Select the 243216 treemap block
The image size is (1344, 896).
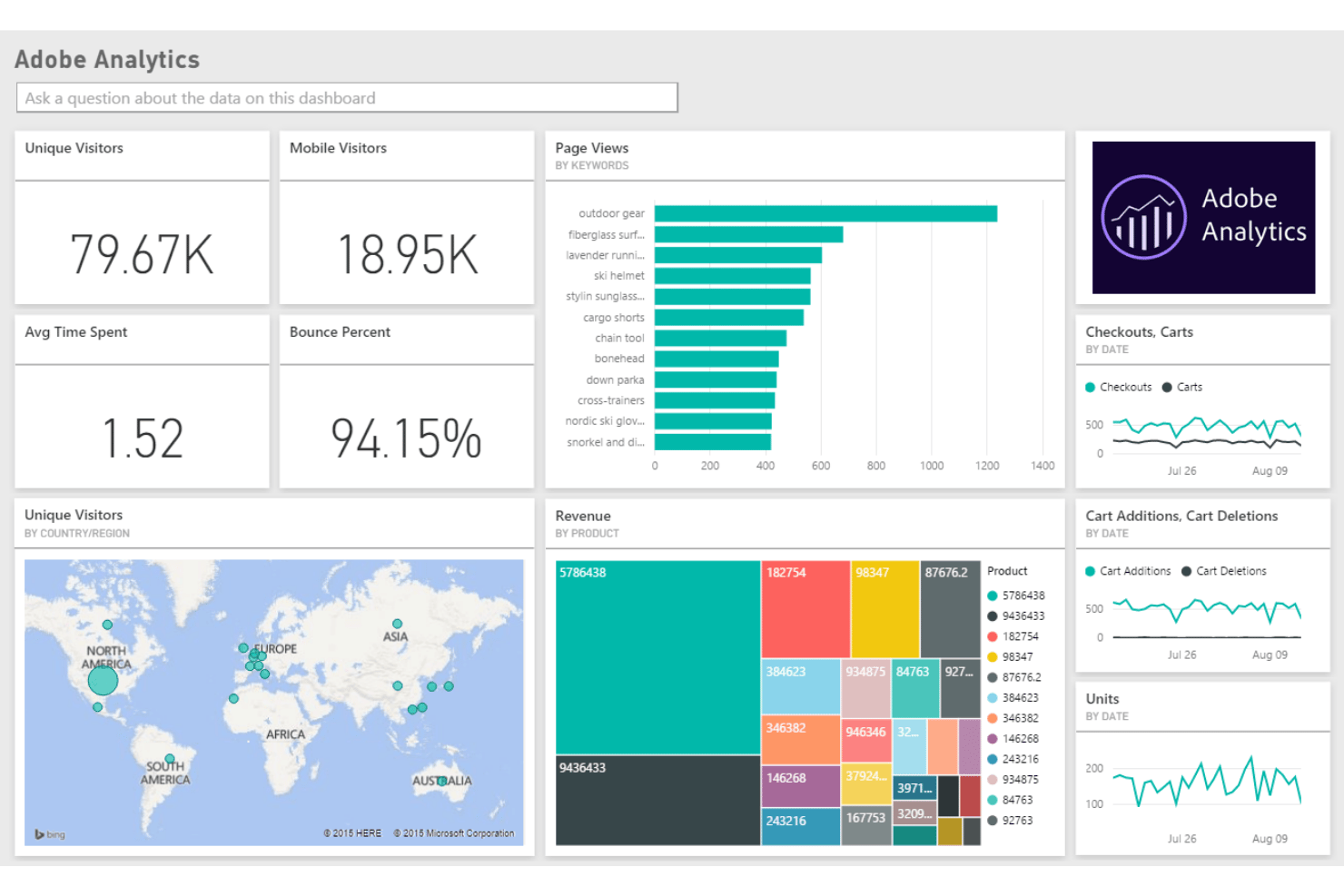coord(801,827)
